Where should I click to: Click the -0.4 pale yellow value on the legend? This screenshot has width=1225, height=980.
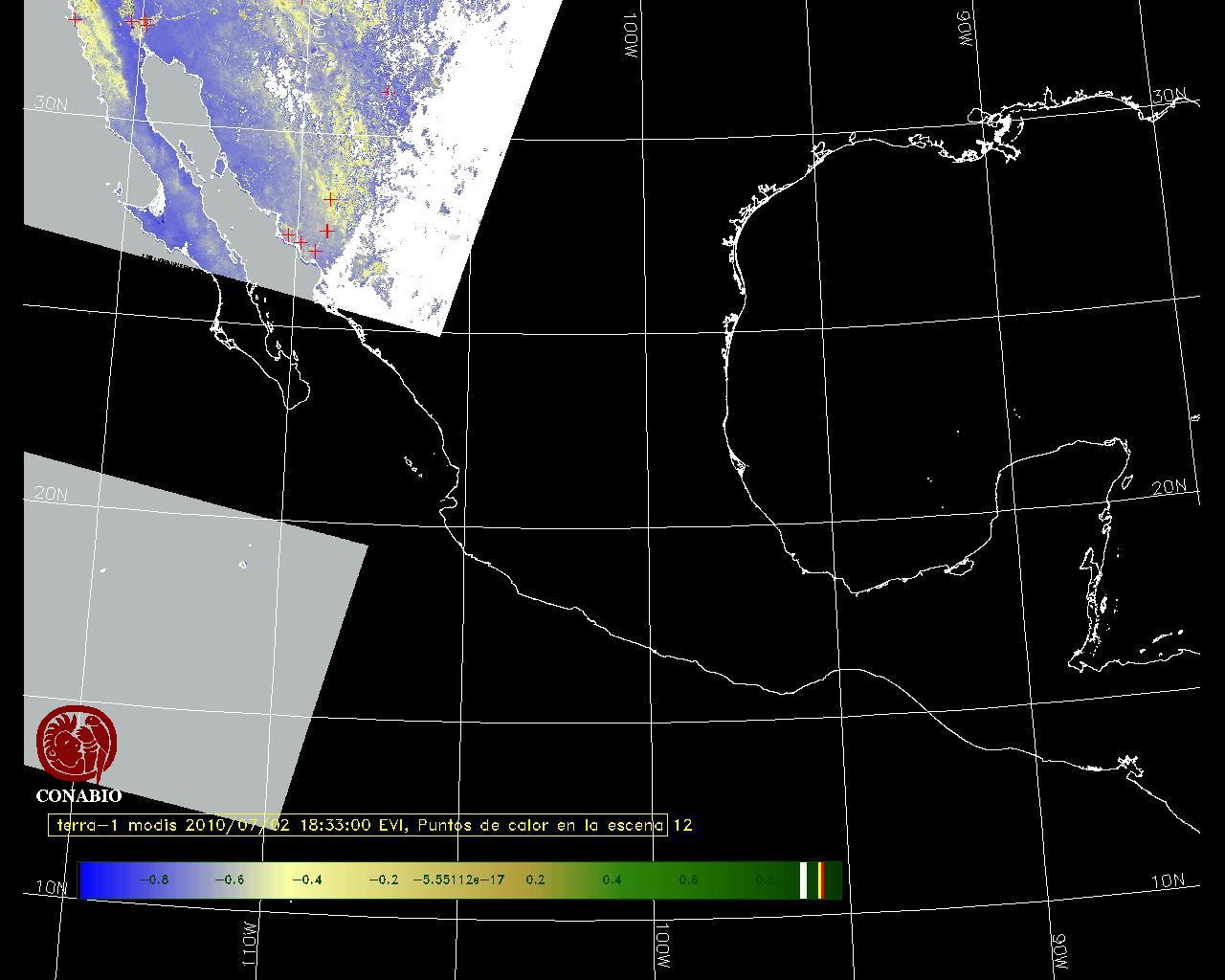click(306, 880)
